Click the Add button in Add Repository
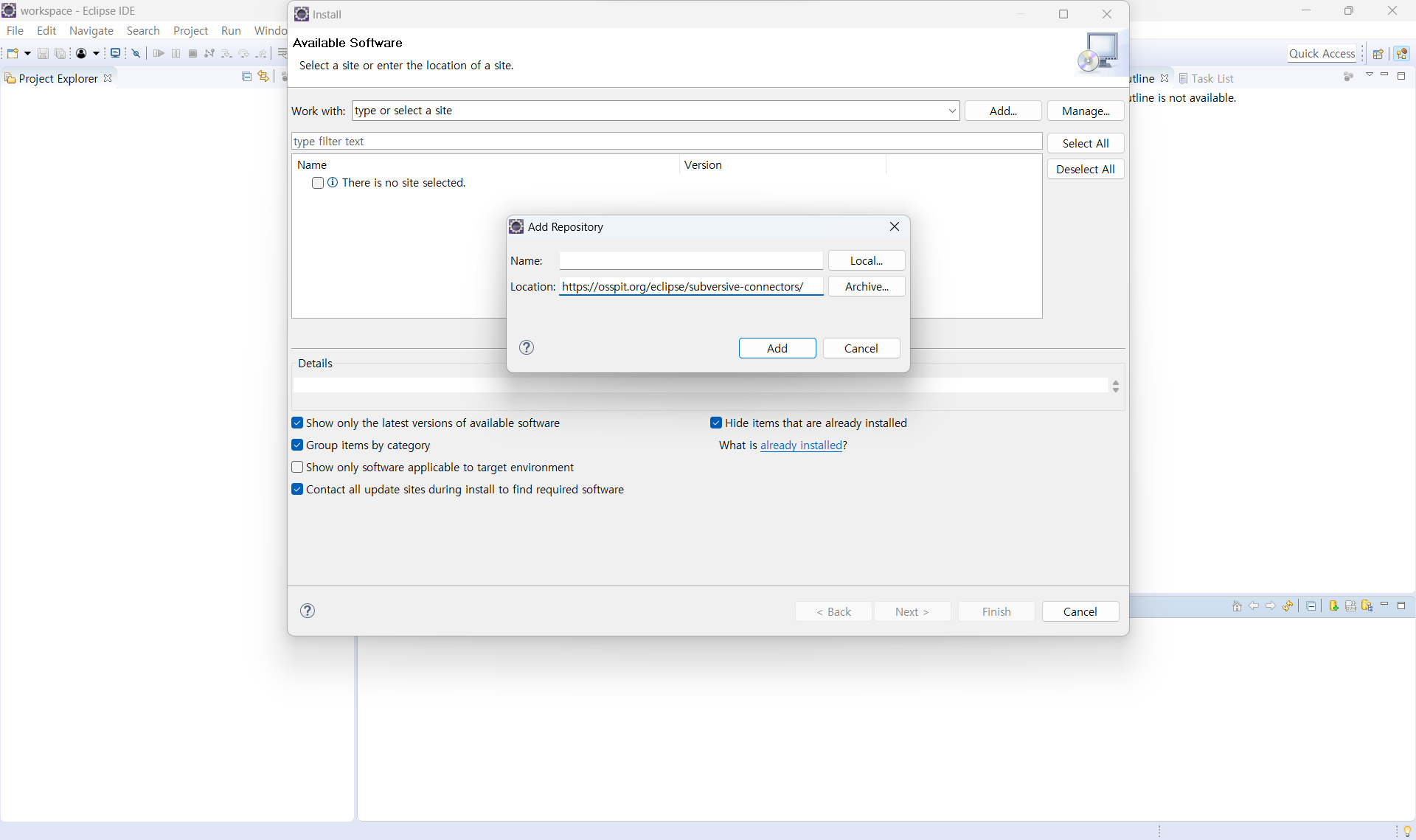Viewport: 1416px width, 840px height. [777, 348]
